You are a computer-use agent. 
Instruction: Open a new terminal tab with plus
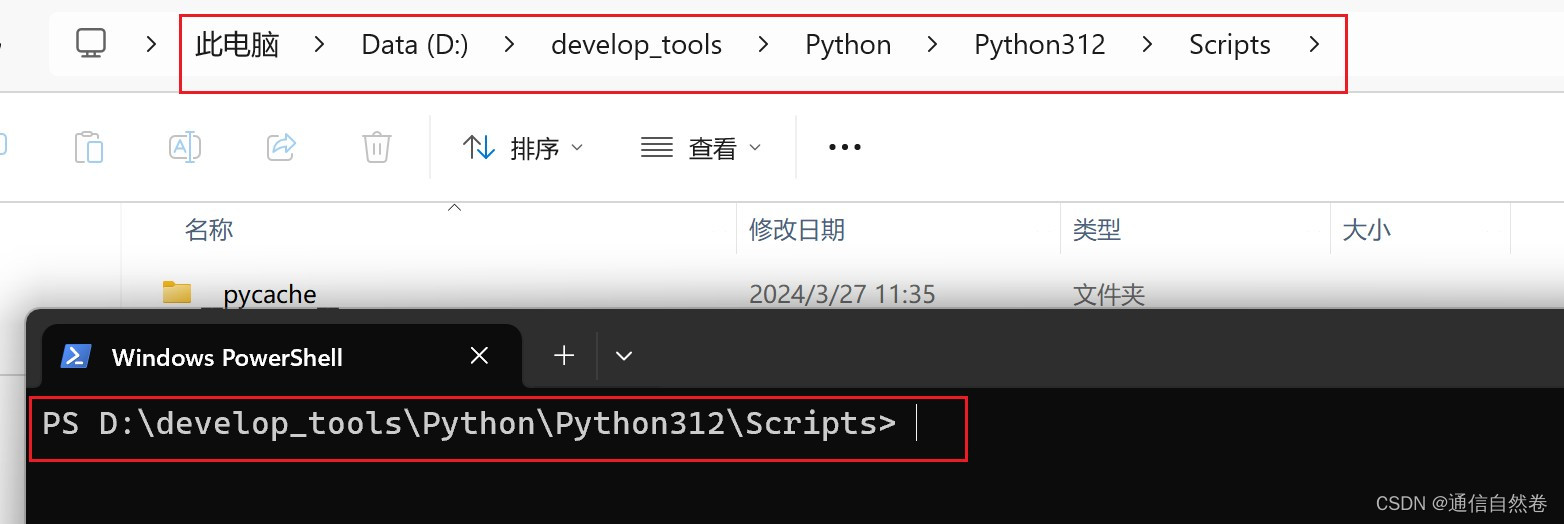[564, 355]
